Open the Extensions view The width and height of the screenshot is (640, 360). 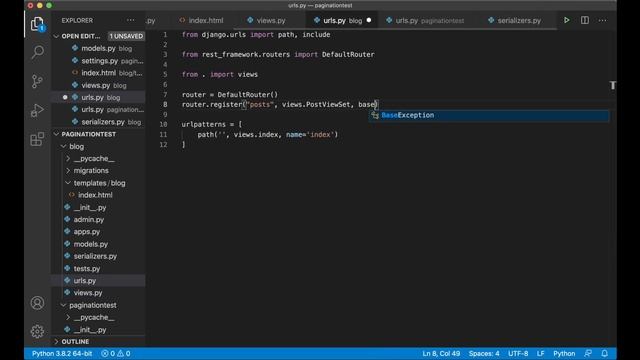point(37,139)
